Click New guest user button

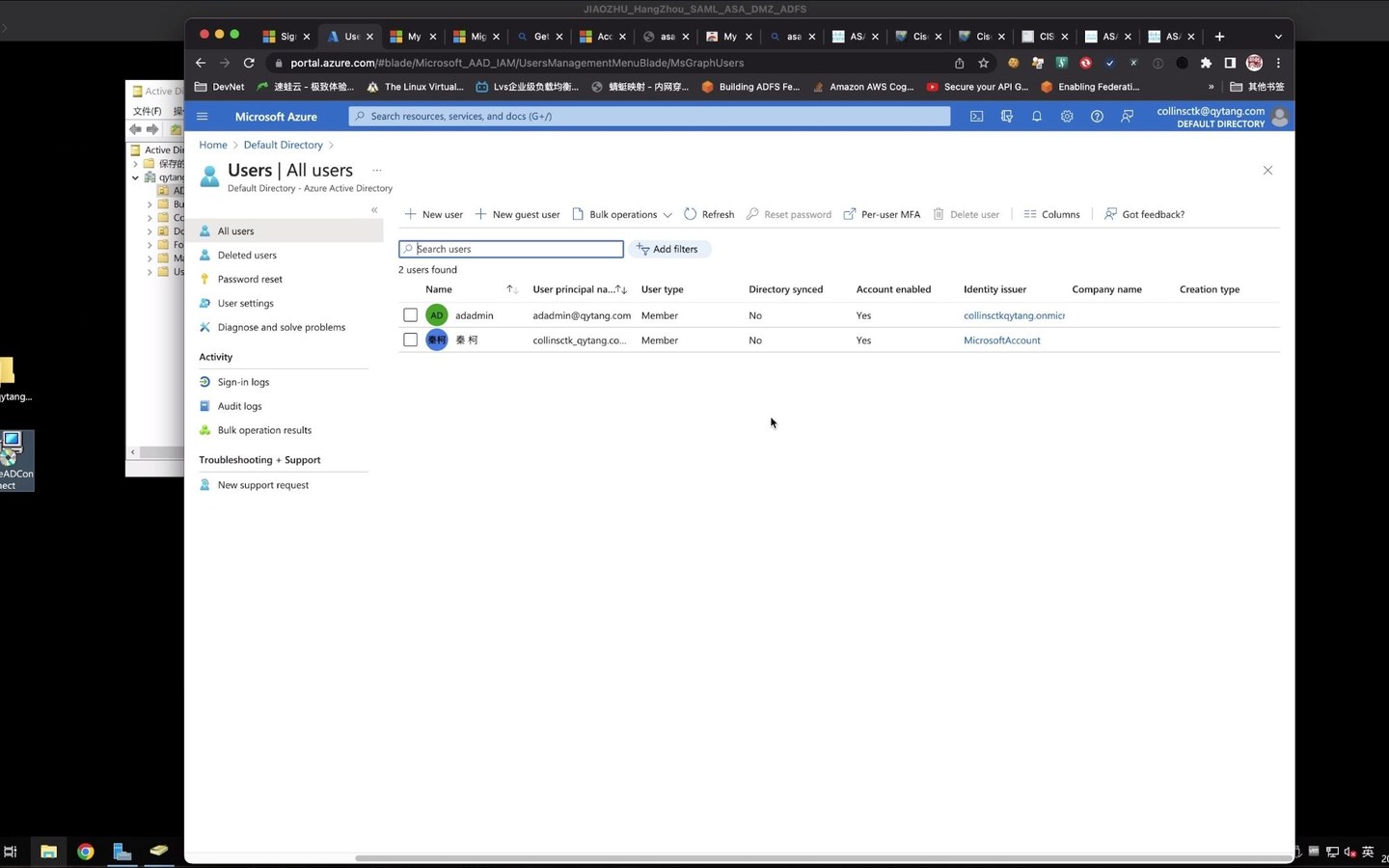coord(517,215)
